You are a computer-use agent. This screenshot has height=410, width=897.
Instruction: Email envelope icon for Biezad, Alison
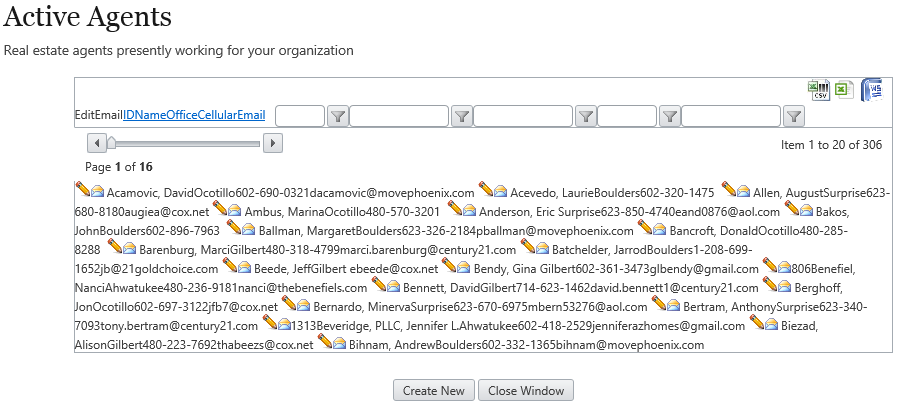coord(772,324)
